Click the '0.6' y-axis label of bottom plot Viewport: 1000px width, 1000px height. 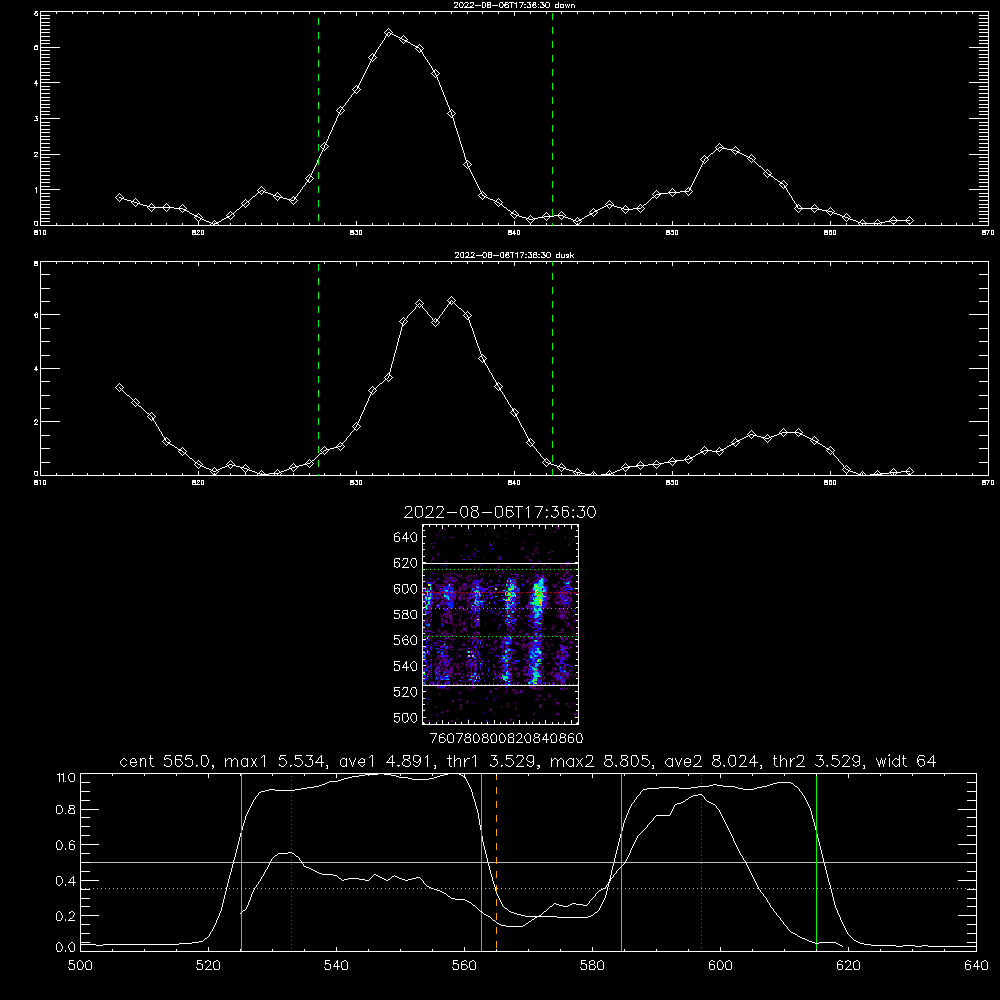point(66,846)
